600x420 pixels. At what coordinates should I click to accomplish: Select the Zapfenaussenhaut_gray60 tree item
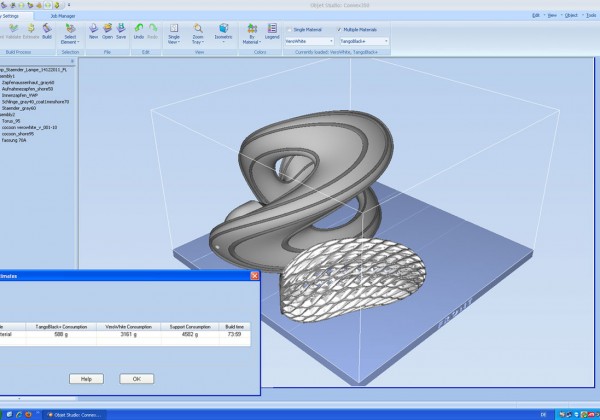pos(28,82)
